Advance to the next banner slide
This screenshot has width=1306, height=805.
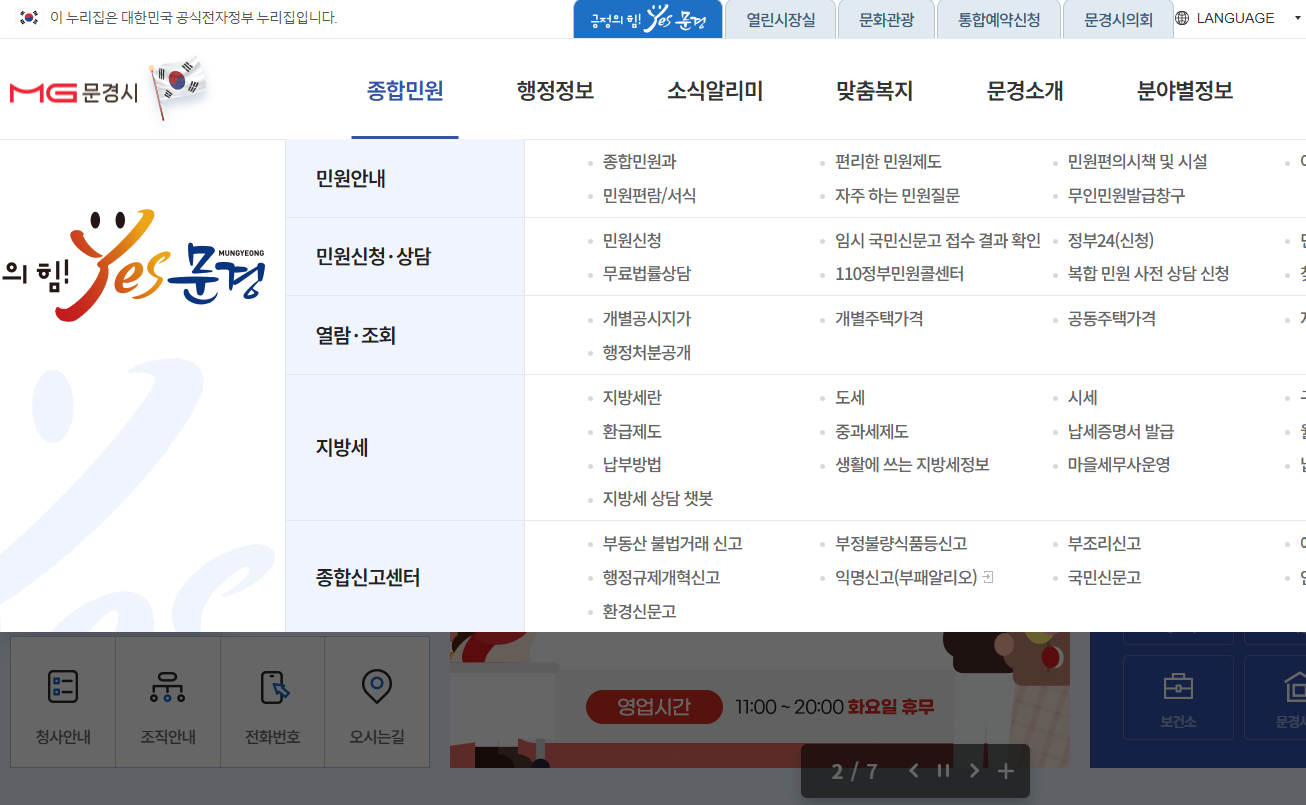[974, 771]
